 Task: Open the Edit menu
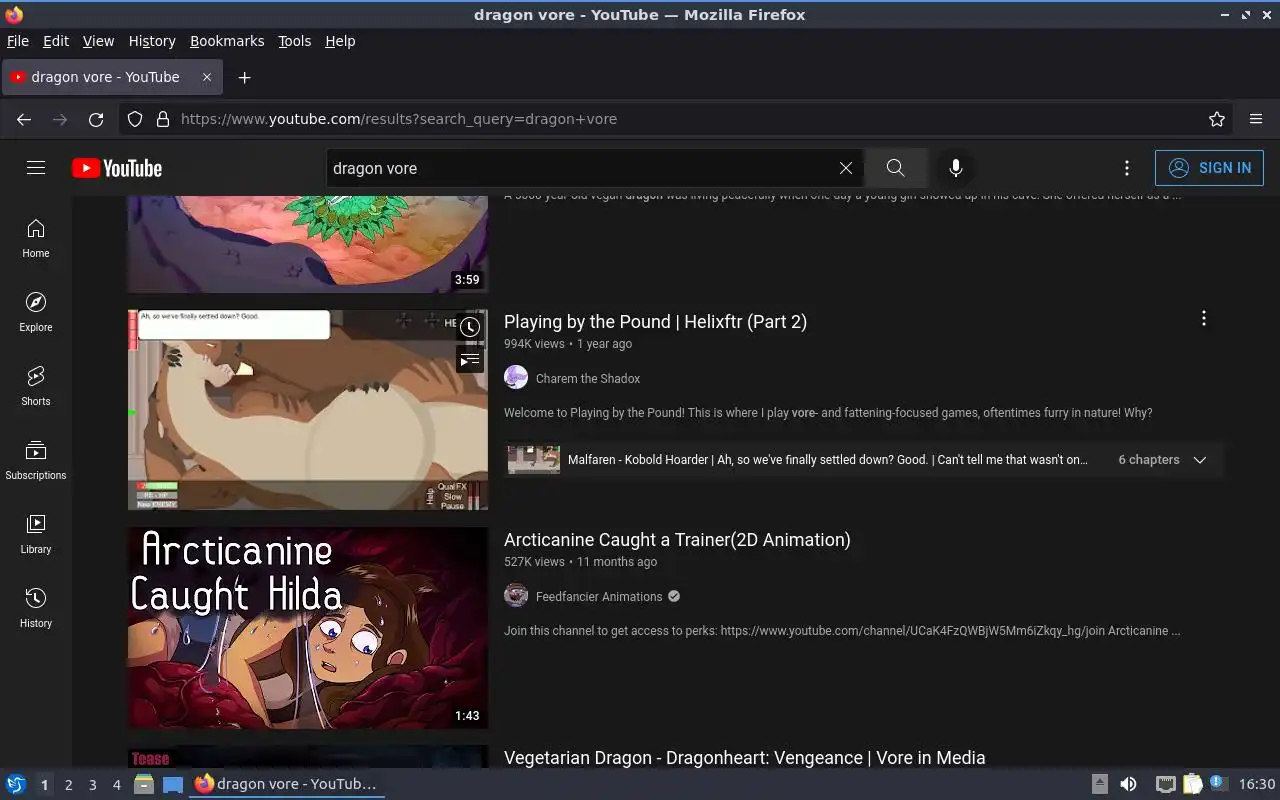tap(56, 41)
